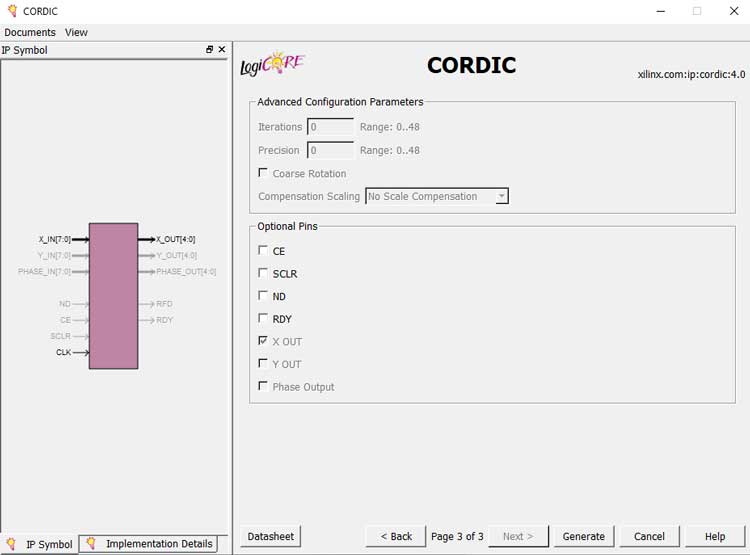Toggle the Phase Output checkbox
Image resolution: width=750 pixels, height=555 pixels.
263,386
